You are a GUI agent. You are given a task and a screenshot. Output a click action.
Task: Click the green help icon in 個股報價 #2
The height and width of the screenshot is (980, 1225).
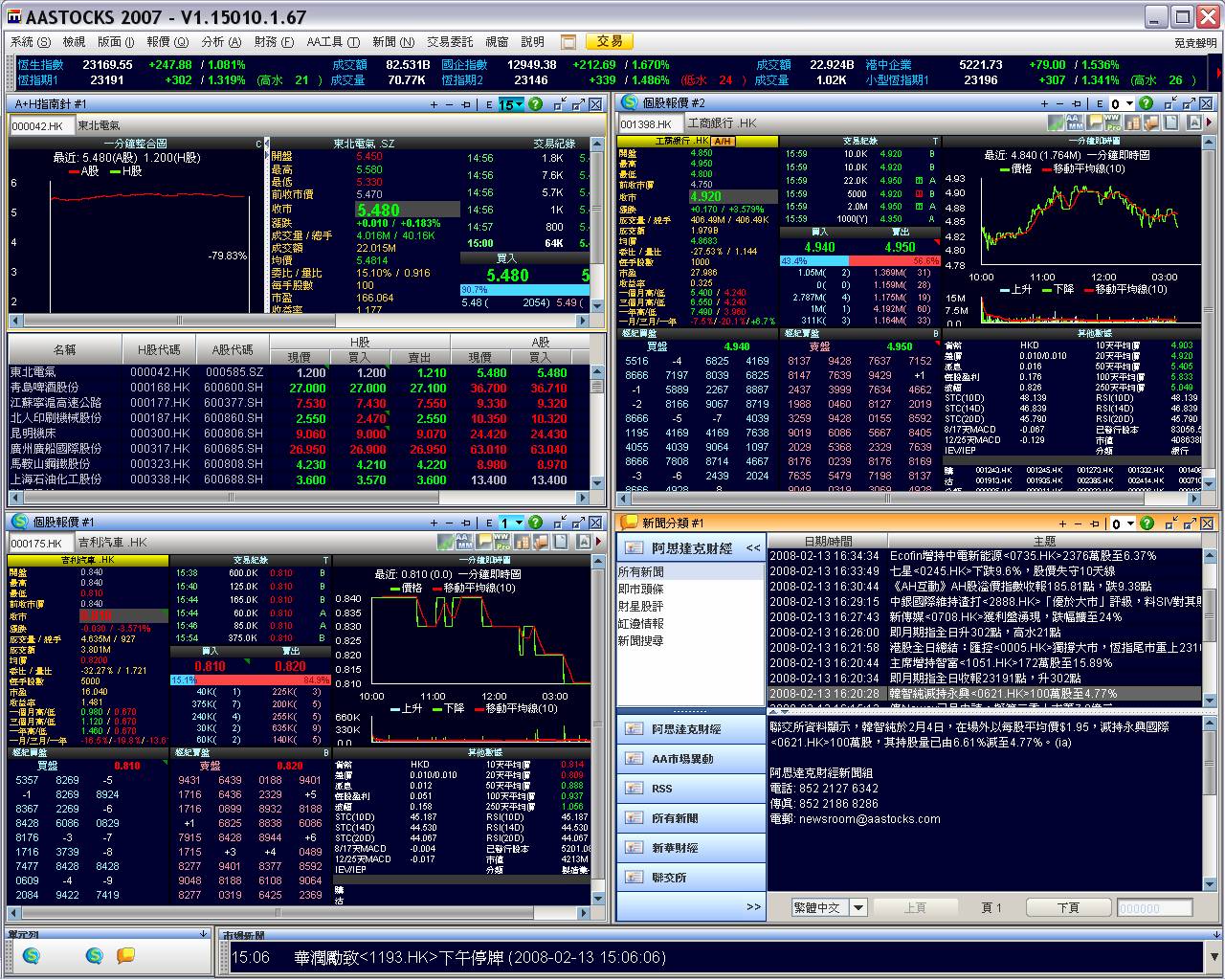(1147, 103)
